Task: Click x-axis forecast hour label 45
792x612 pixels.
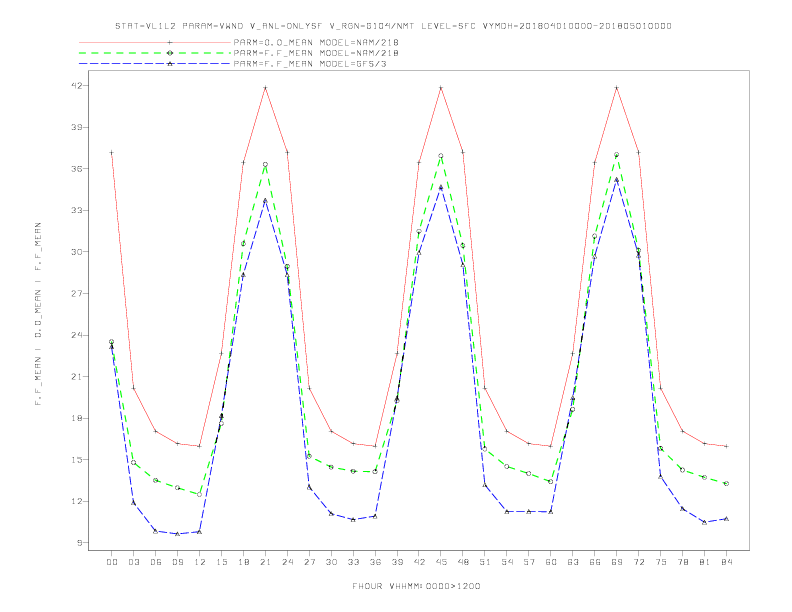Action: point(441,562)
